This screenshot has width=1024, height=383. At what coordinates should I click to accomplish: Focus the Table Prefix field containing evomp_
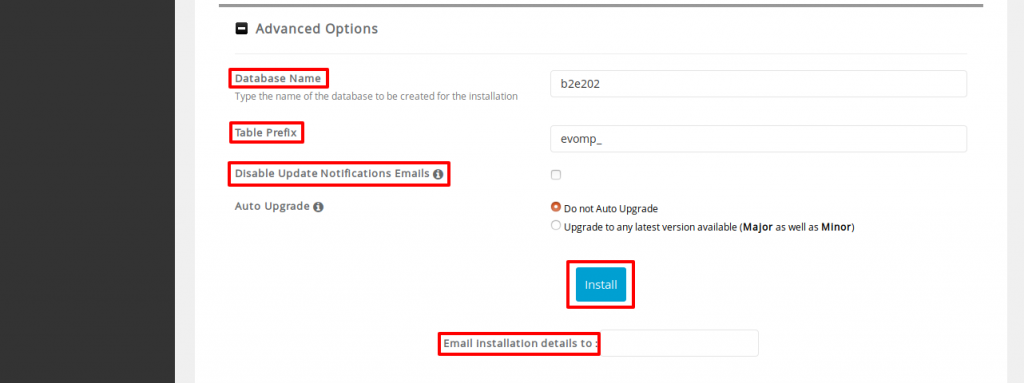click(758, 139)
